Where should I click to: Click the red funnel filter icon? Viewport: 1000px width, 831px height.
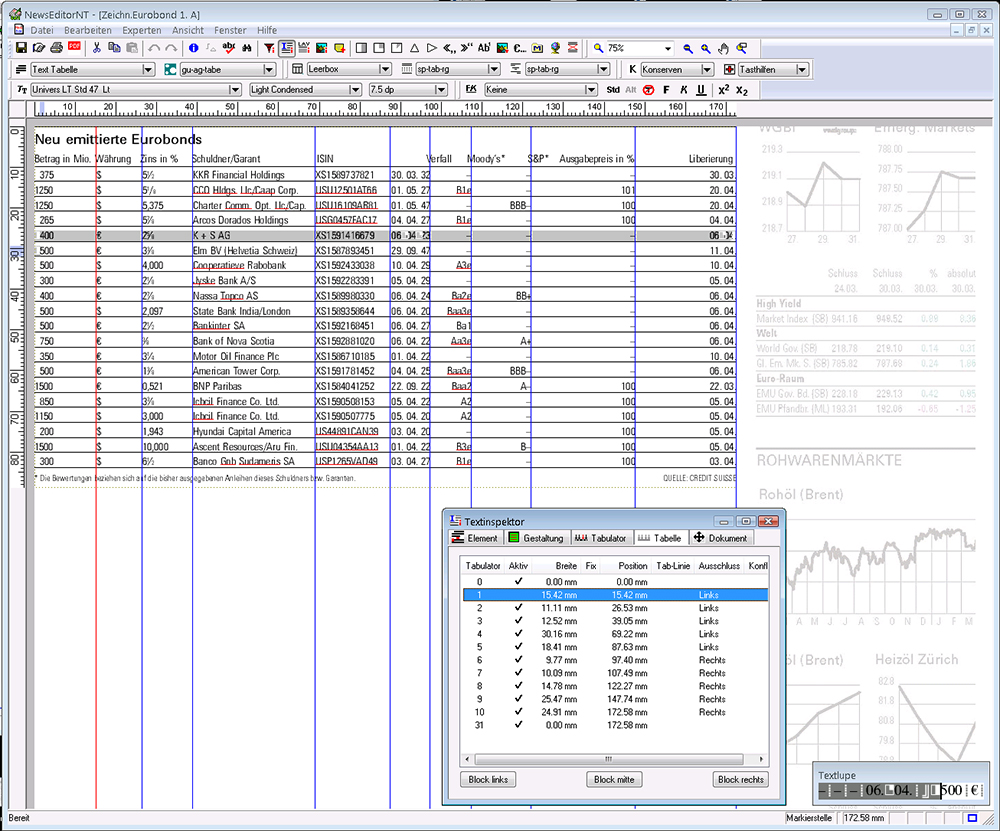[x=270, y=48]
